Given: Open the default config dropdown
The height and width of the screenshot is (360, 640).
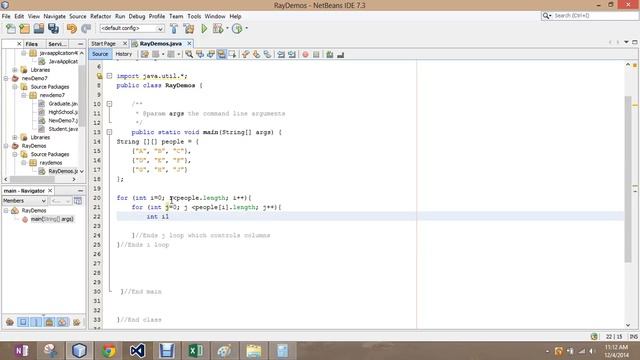Looking at the screenshot, I should (x=132, y=29).
